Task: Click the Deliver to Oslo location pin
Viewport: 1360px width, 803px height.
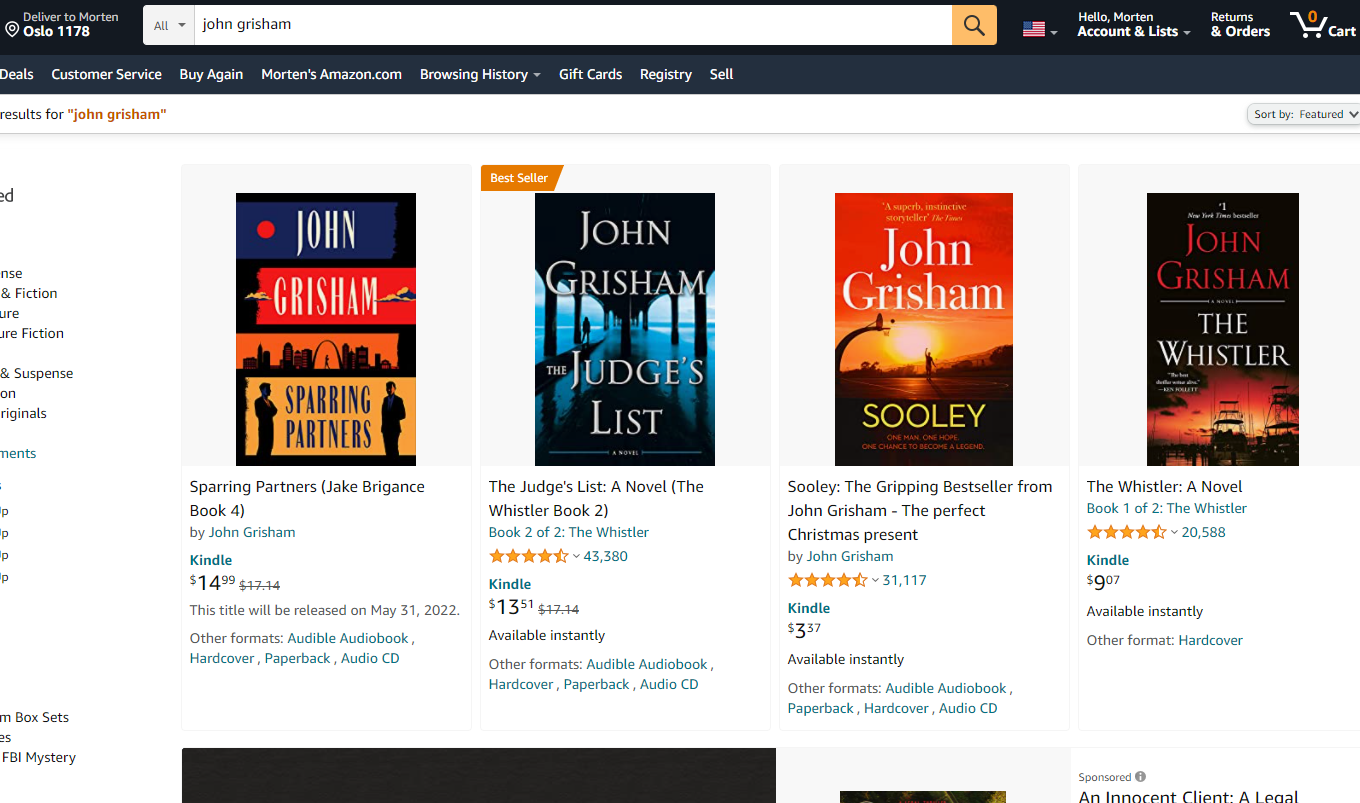Action: tap(12, 30)
